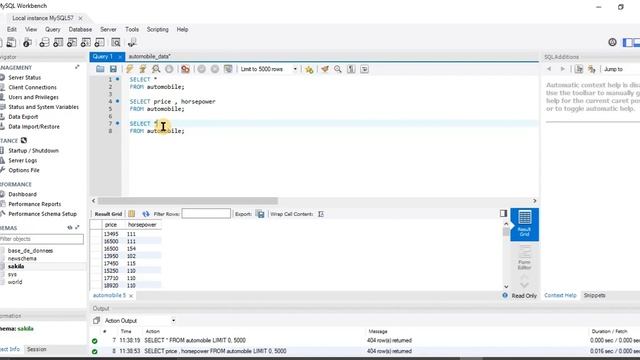Viewport: 640px width, 360px height.
Task: Click the Filter objects schema search field
Action: (x=41, y=239)
